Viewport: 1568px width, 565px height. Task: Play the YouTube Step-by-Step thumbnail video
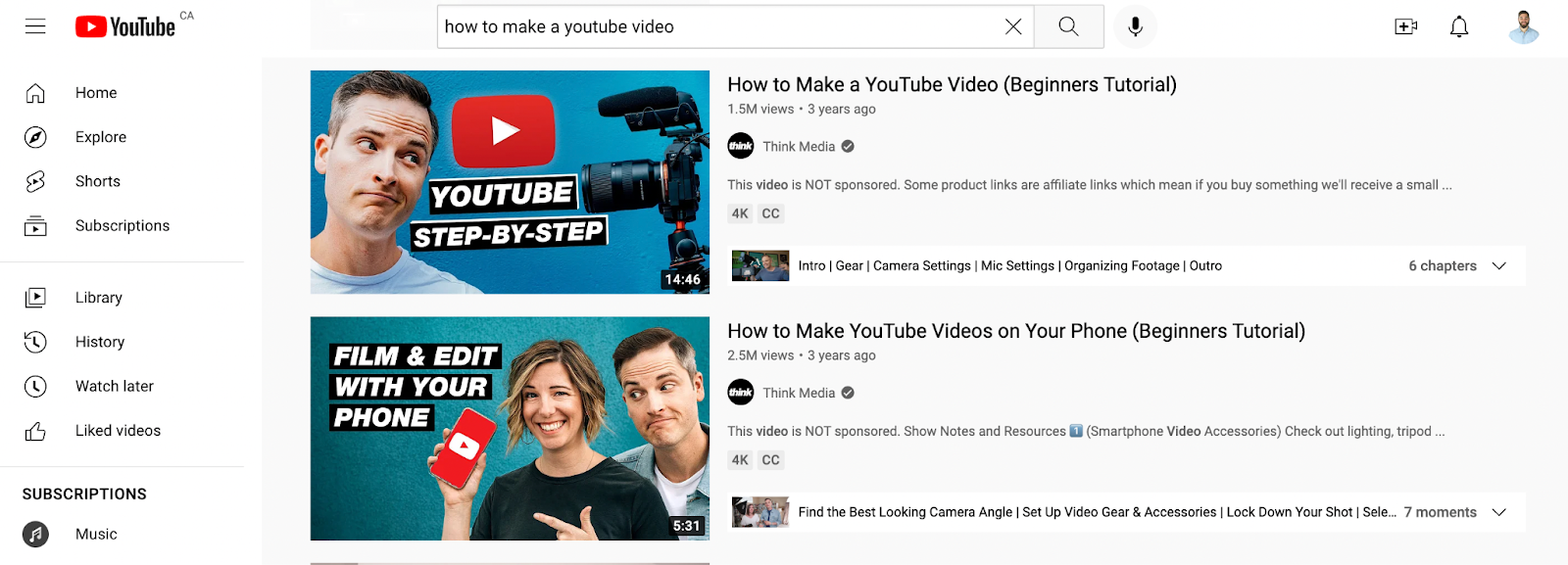pyautogui.click(x=510, y=182)
